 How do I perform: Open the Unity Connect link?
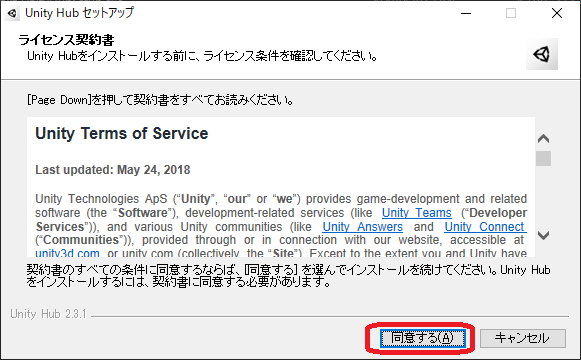coord(485,227)
